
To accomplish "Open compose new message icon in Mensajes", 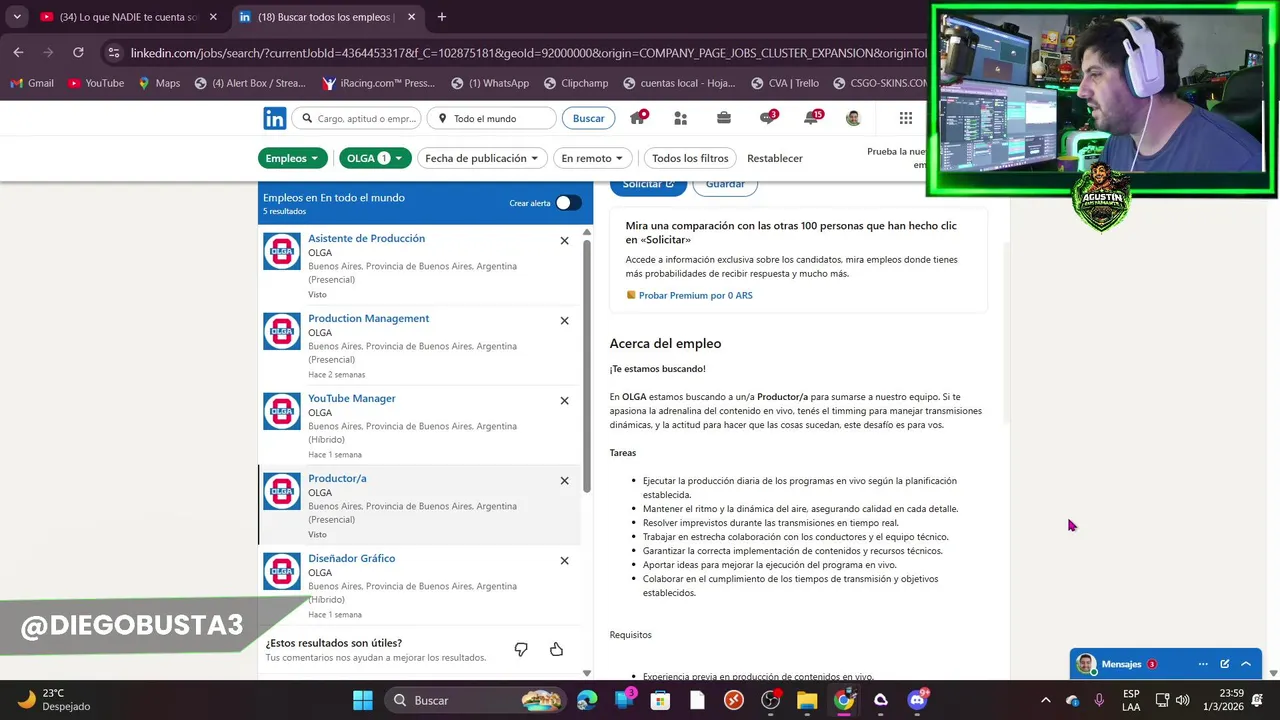I will [1225, 664].
